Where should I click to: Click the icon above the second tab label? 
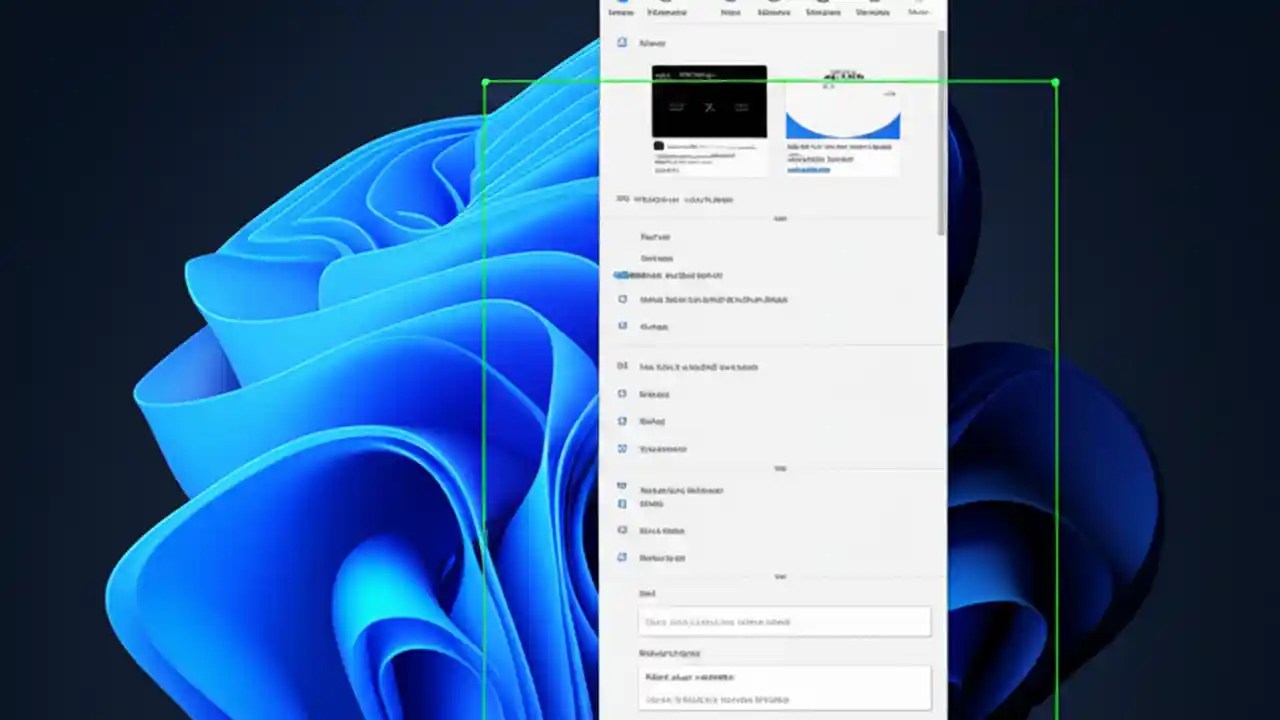click(x=667, y=4)
